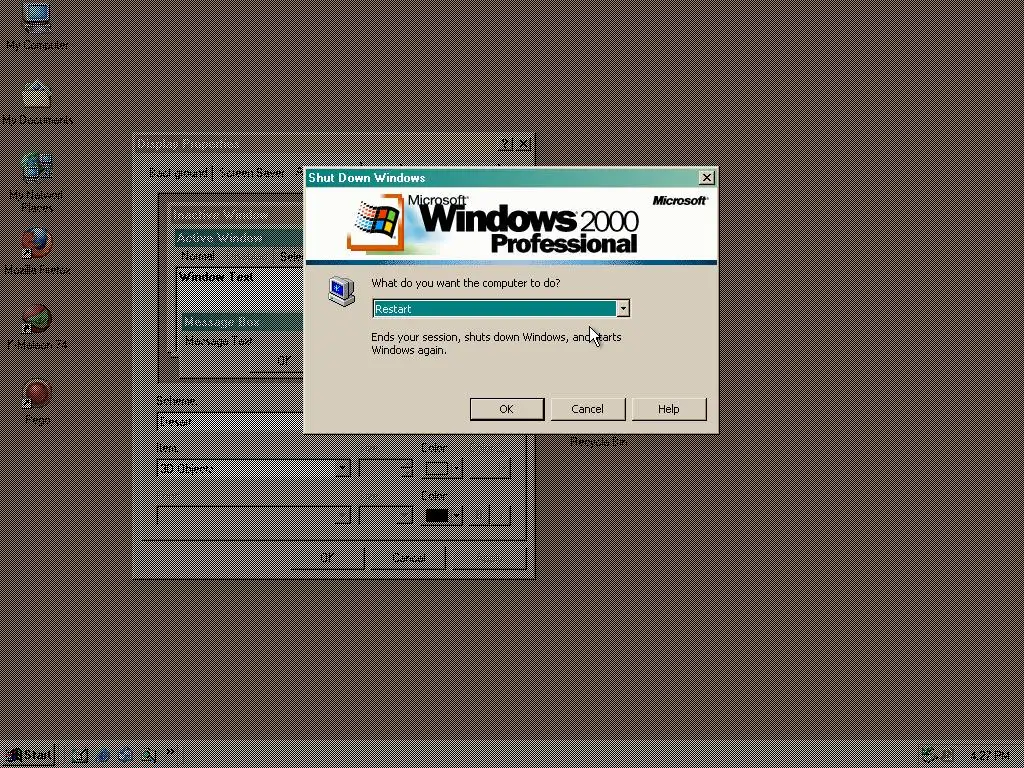1024x768 pixels.
Task: Click the item Size stepper in Display Properties
Action: click(x=407, y=468)
